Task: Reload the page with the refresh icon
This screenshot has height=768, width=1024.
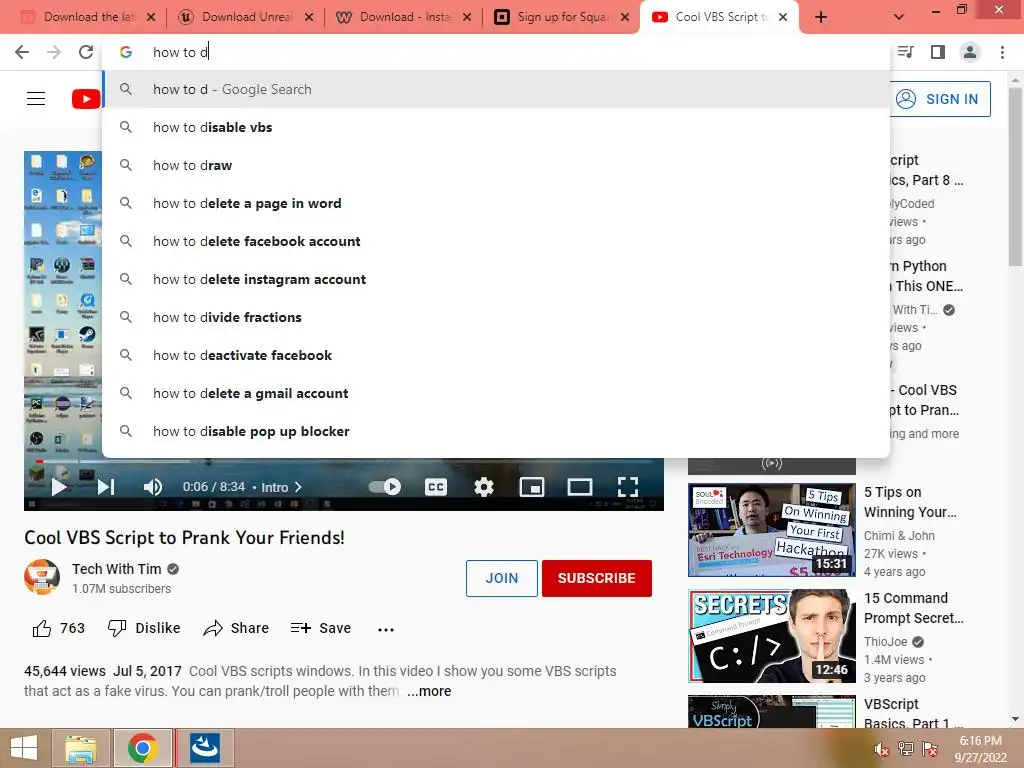Action: coord(86,52)
